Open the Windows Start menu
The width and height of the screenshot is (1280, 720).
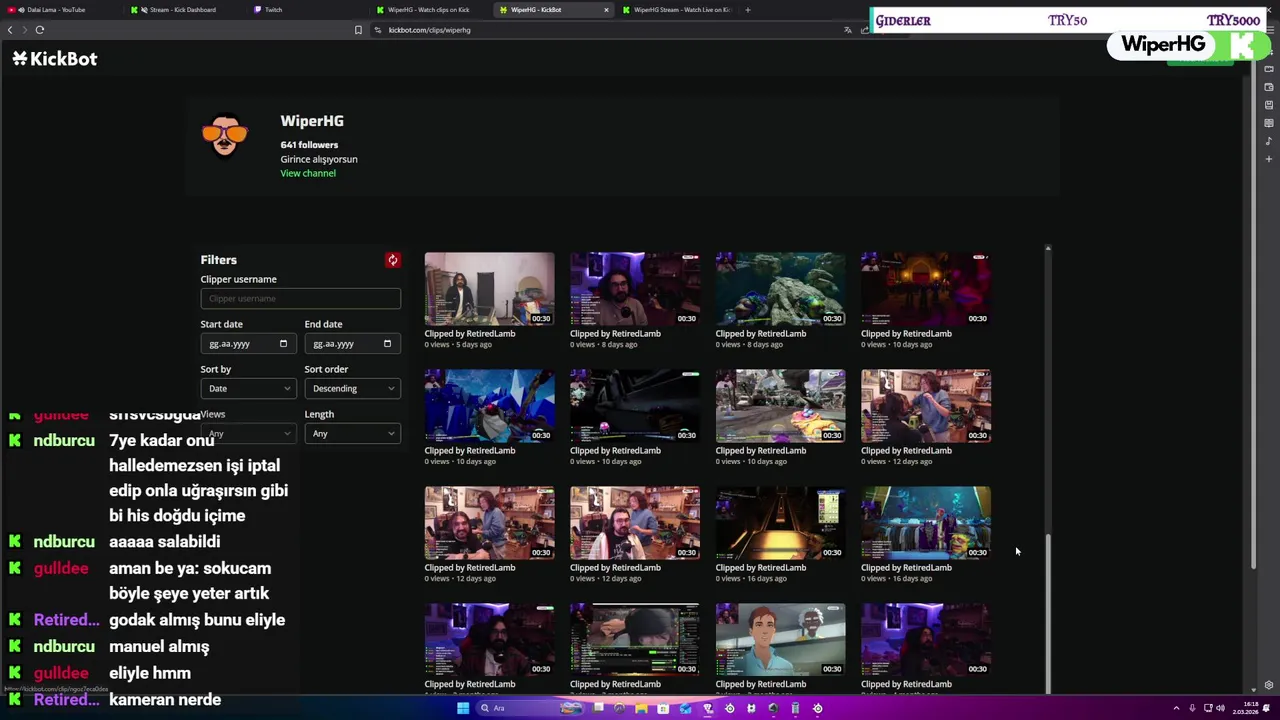[462, 708]
